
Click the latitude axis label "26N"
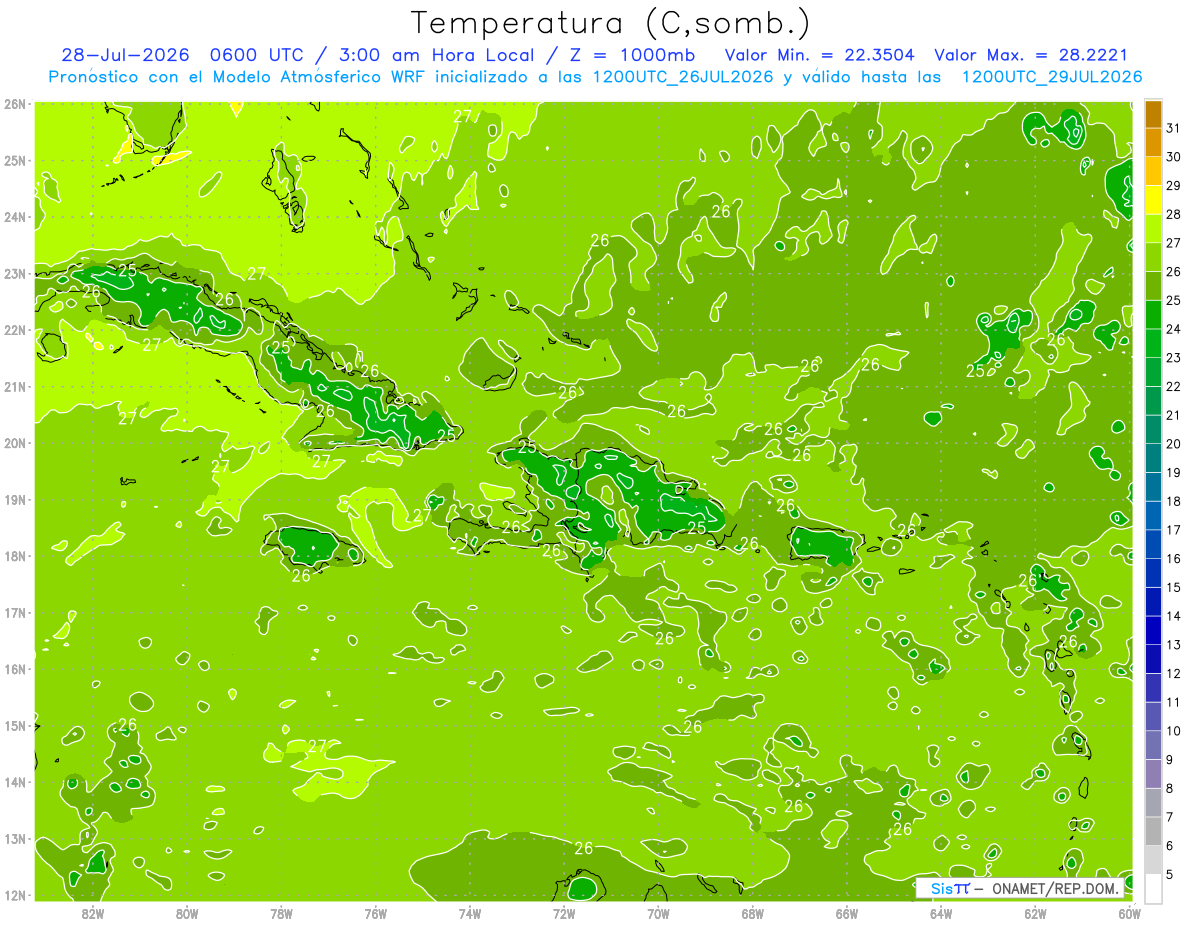tap(14, 104)
